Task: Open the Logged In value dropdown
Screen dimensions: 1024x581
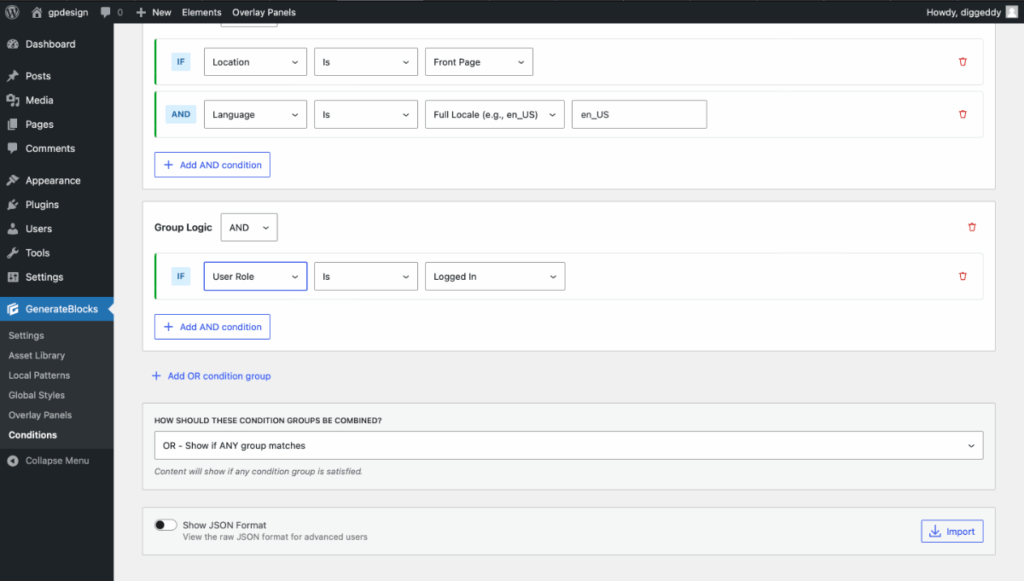Action: click(494, 276)
